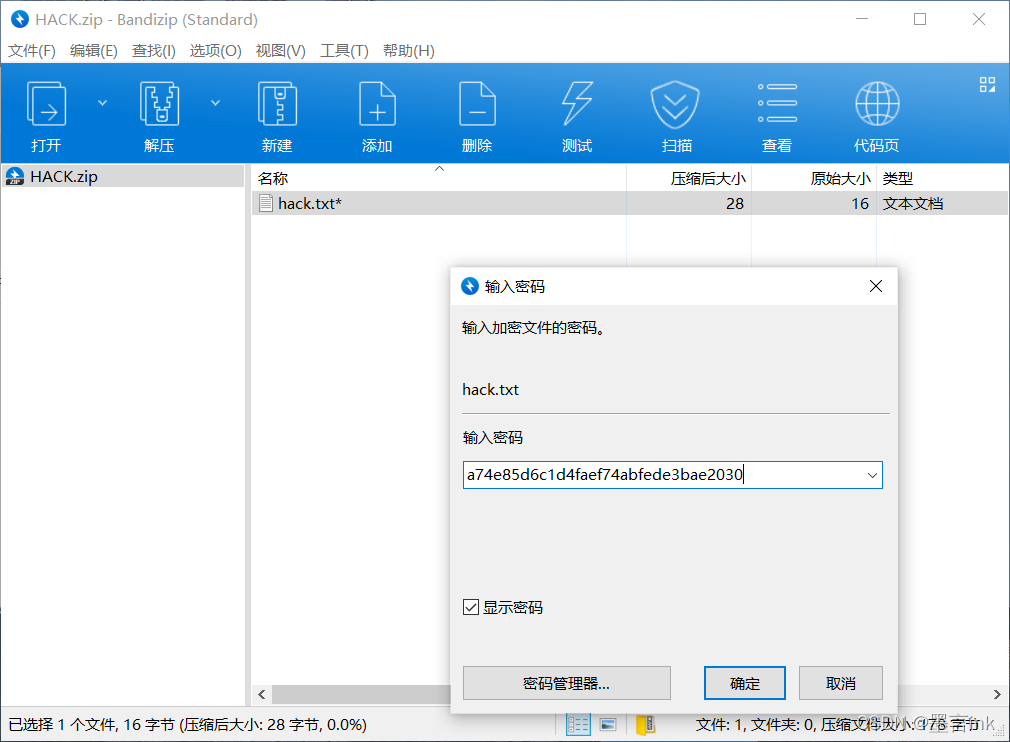Minimize the Bandizip window
Viewport: 1010px width, 742px height.
pyautogui.click(x=861, y=19)
